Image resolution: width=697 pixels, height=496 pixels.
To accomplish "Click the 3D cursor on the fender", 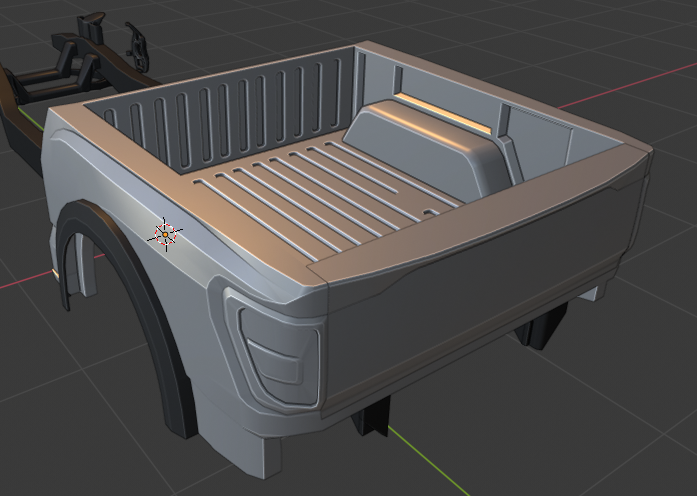I will point(165,234).
